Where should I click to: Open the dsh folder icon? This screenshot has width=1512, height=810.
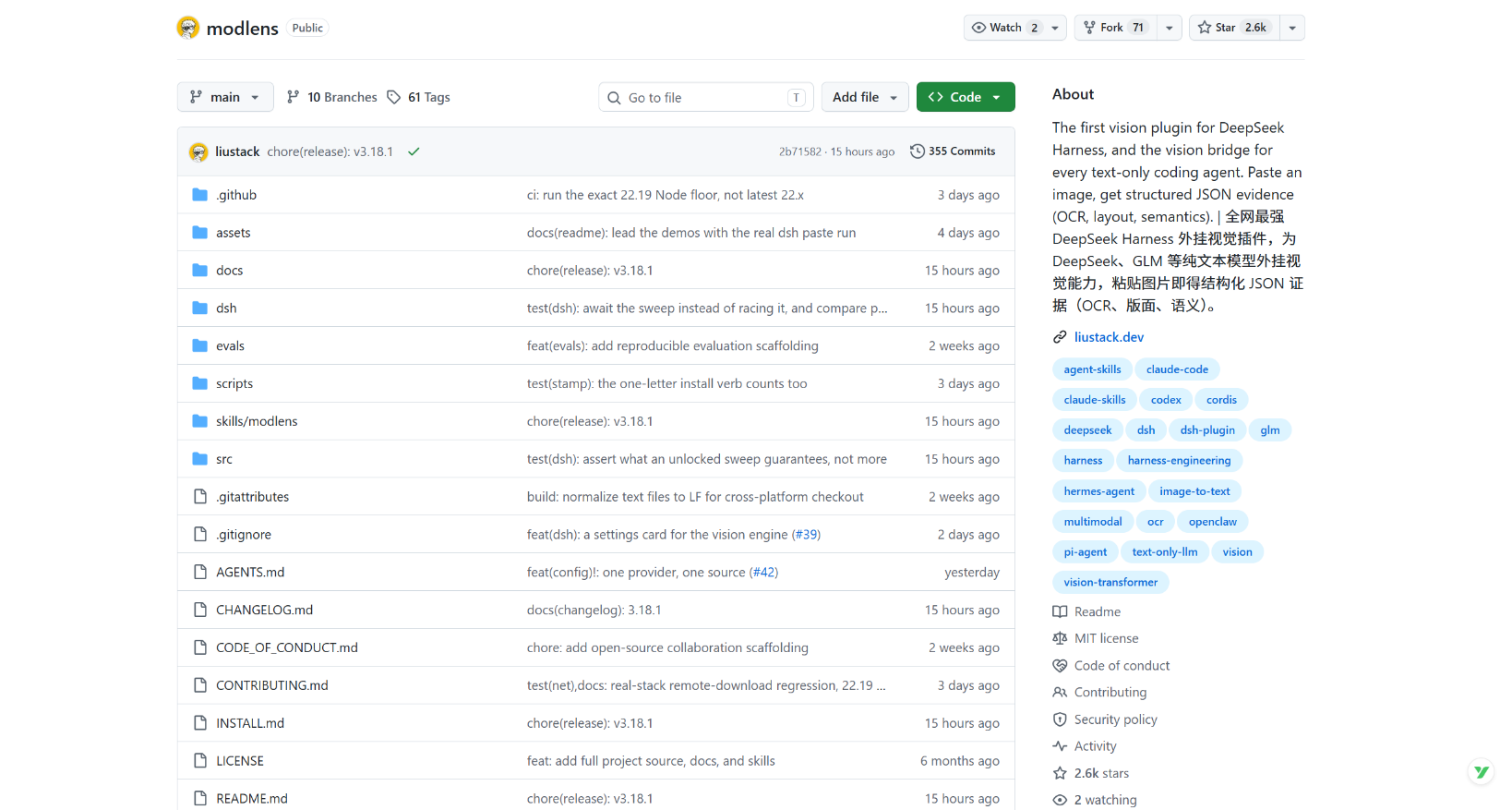coord(199,308)
